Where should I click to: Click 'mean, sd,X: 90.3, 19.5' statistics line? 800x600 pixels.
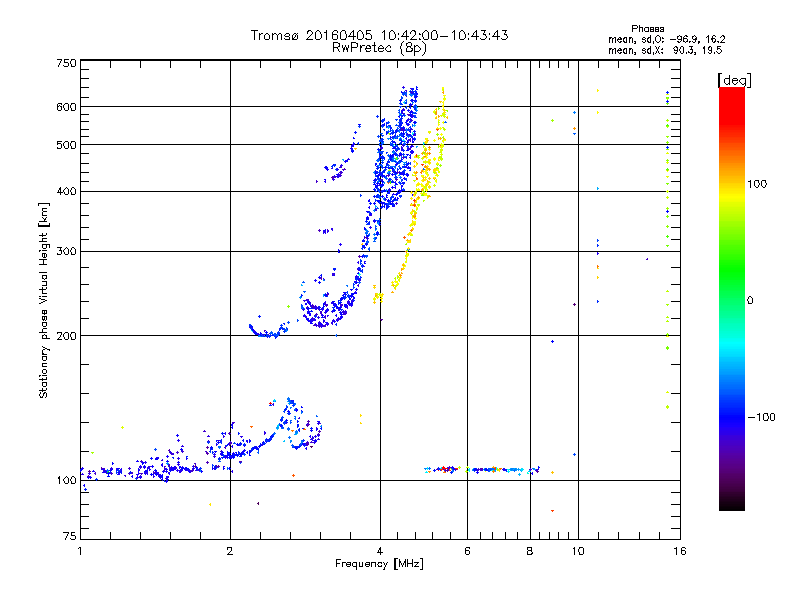coord(665,50)
